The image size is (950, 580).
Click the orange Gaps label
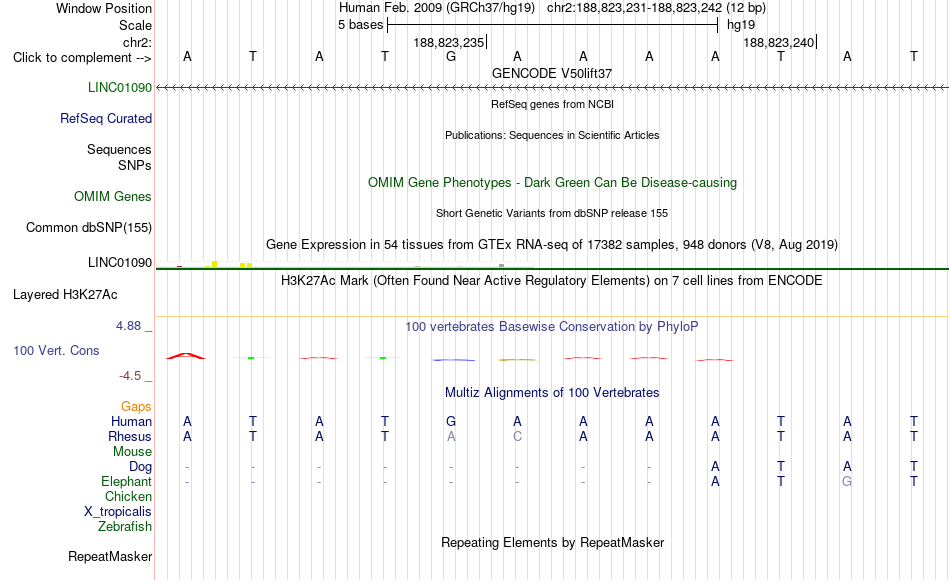[136, 407]
